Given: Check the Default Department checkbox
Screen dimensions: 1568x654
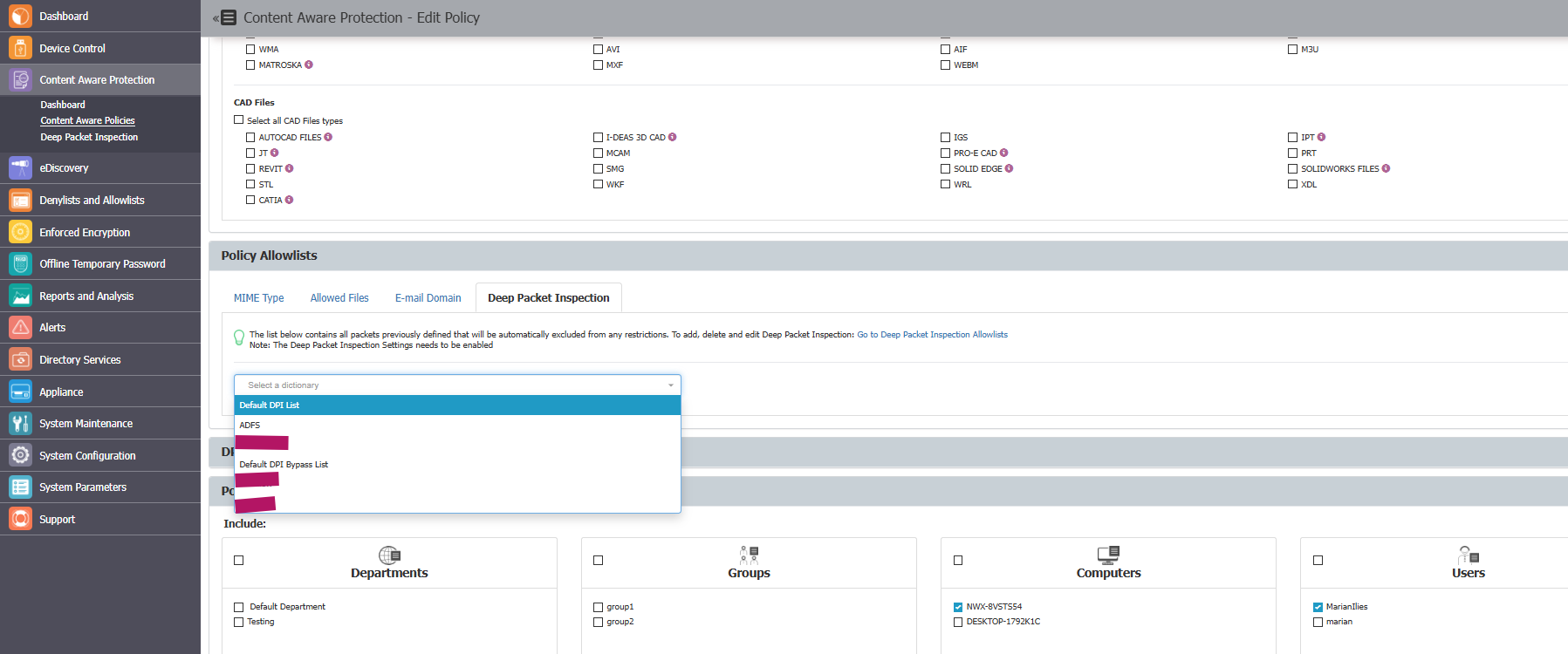Looking at the screenshot, I should 238,607.
